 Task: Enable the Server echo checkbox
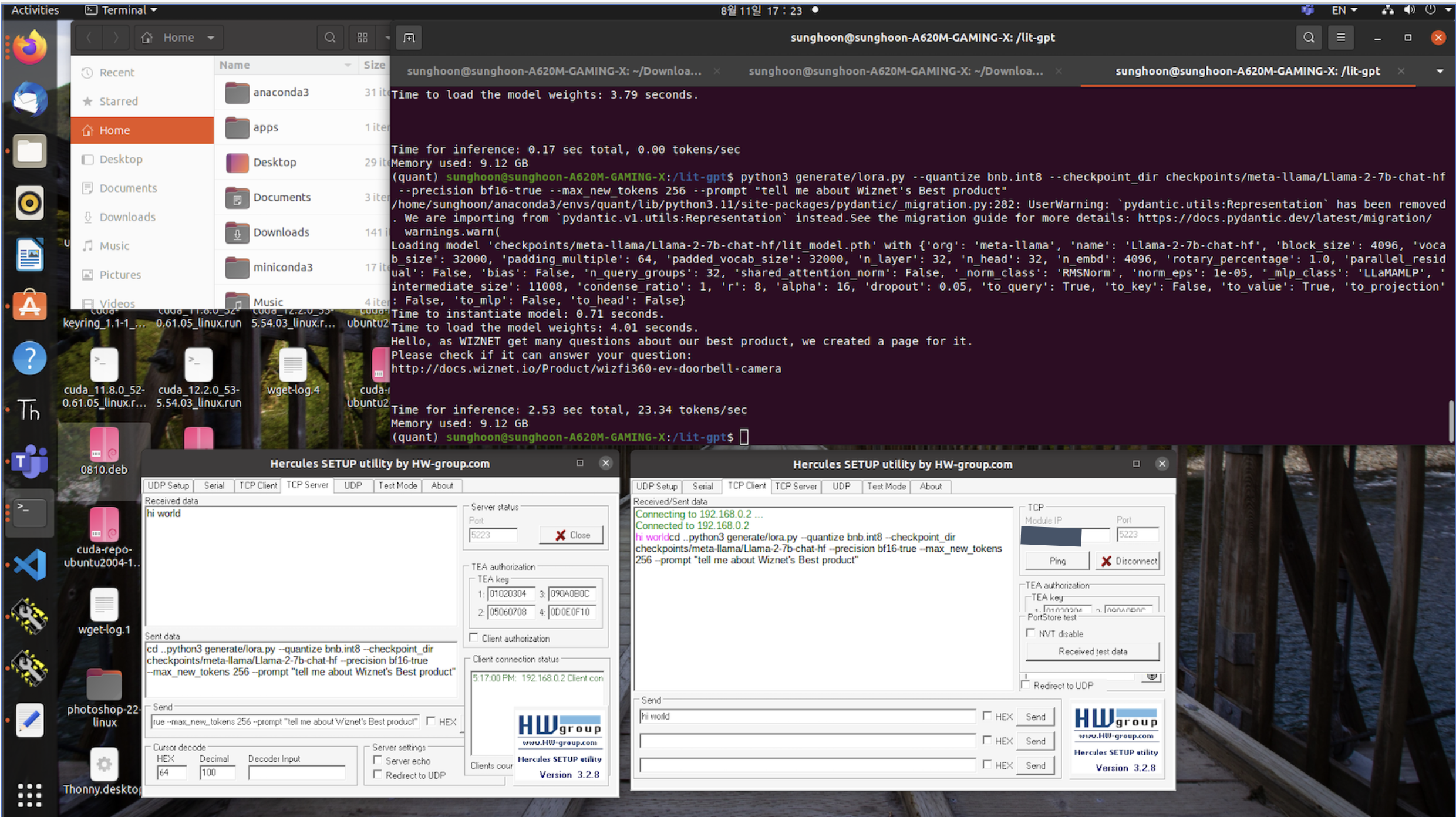point(378,761)
